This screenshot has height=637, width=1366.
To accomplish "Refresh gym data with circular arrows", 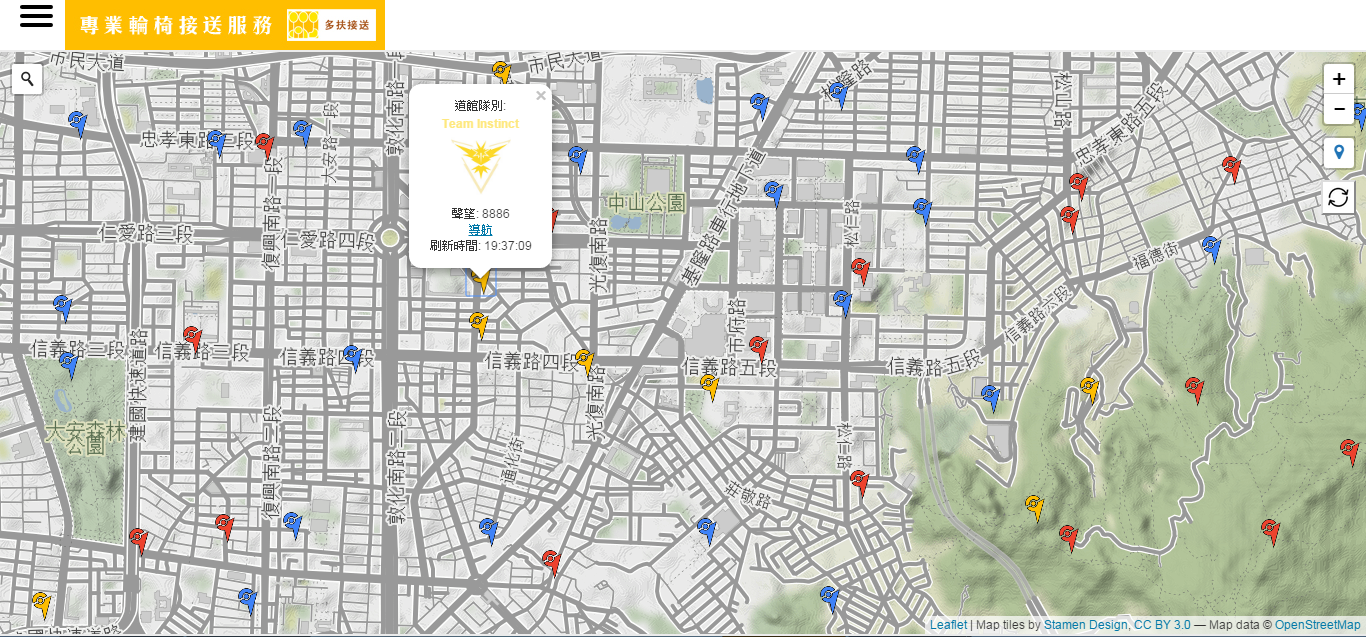I will [x=1339, y=197].
